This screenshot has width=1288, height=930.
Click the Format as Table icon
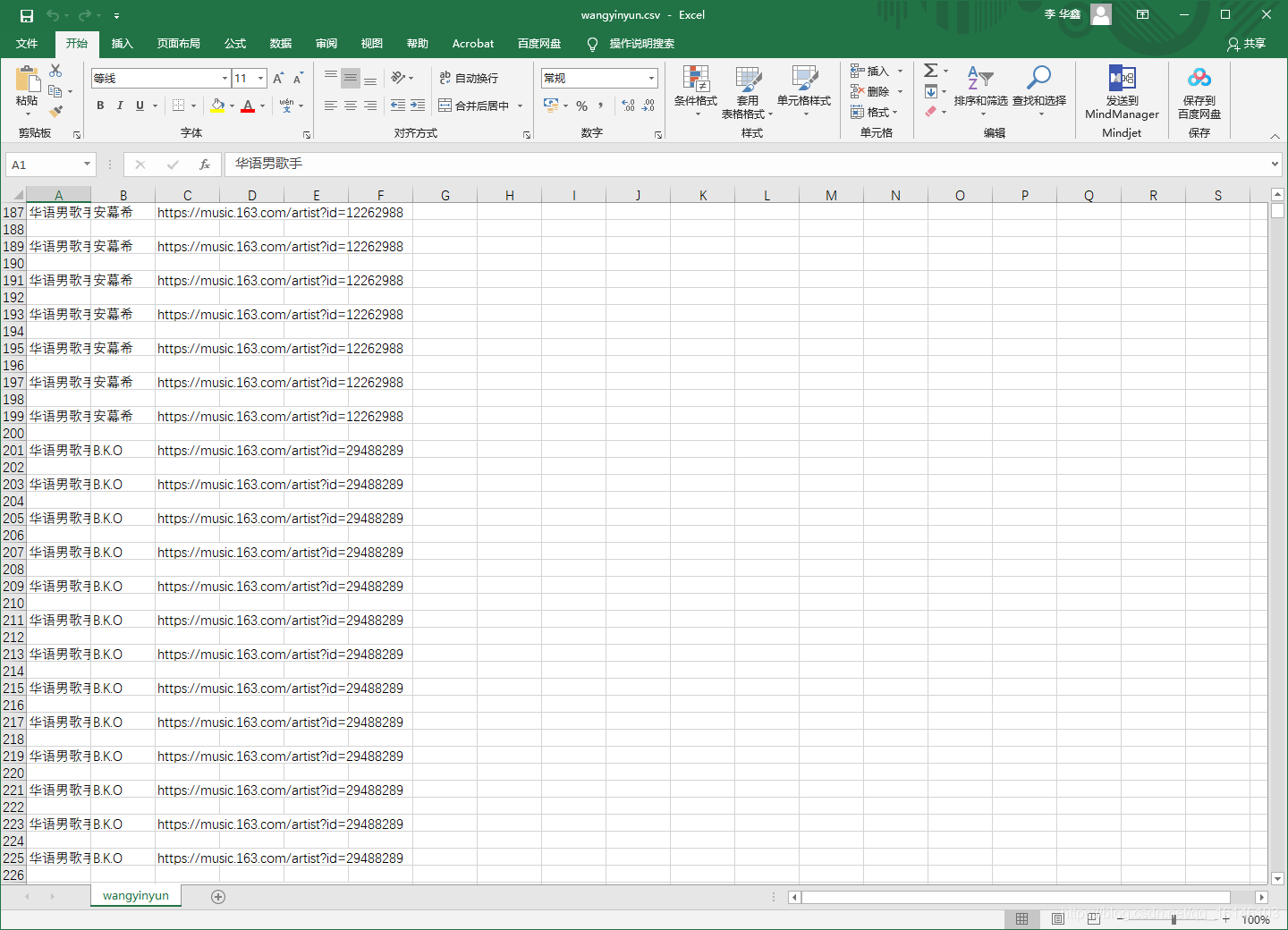pos(748,80)
